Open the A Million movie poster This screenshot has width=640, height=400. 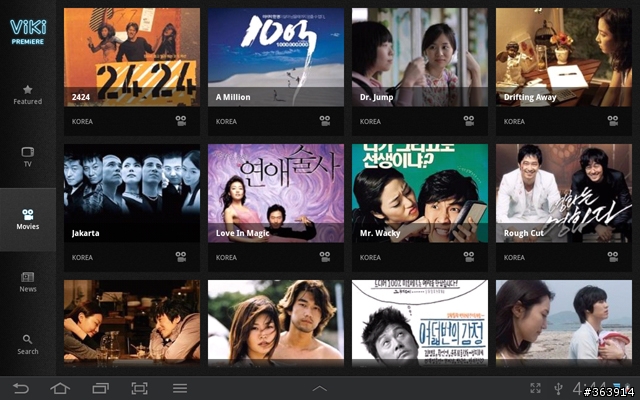pyautogui.click(x=276, y=57)
